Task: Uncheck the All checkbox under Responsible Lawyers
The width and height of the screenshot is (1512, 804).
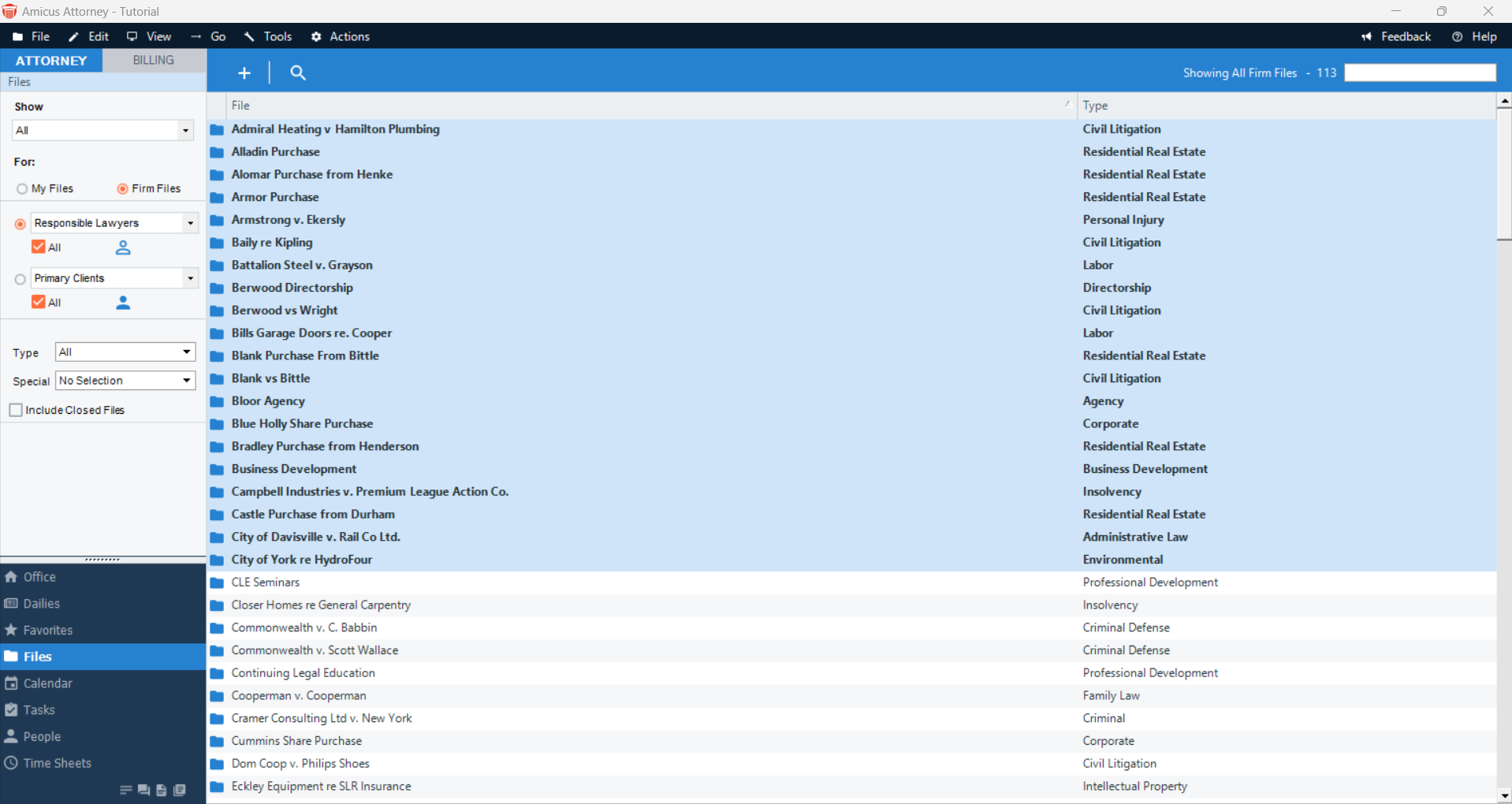Action: pos(38,247)
